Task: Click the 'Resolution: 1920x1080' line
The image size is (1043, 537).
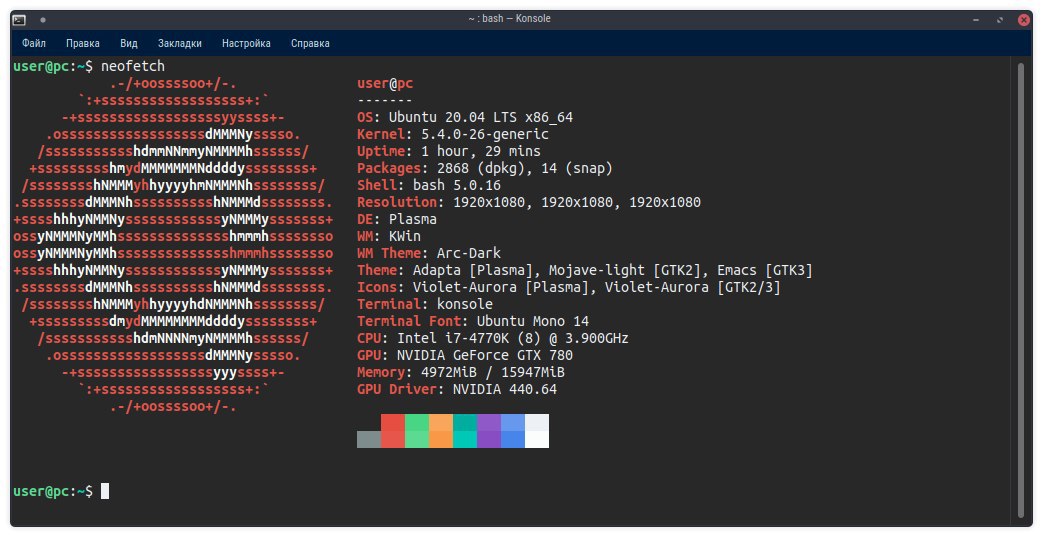Action: pyautogui.click(x=529, y=202)
